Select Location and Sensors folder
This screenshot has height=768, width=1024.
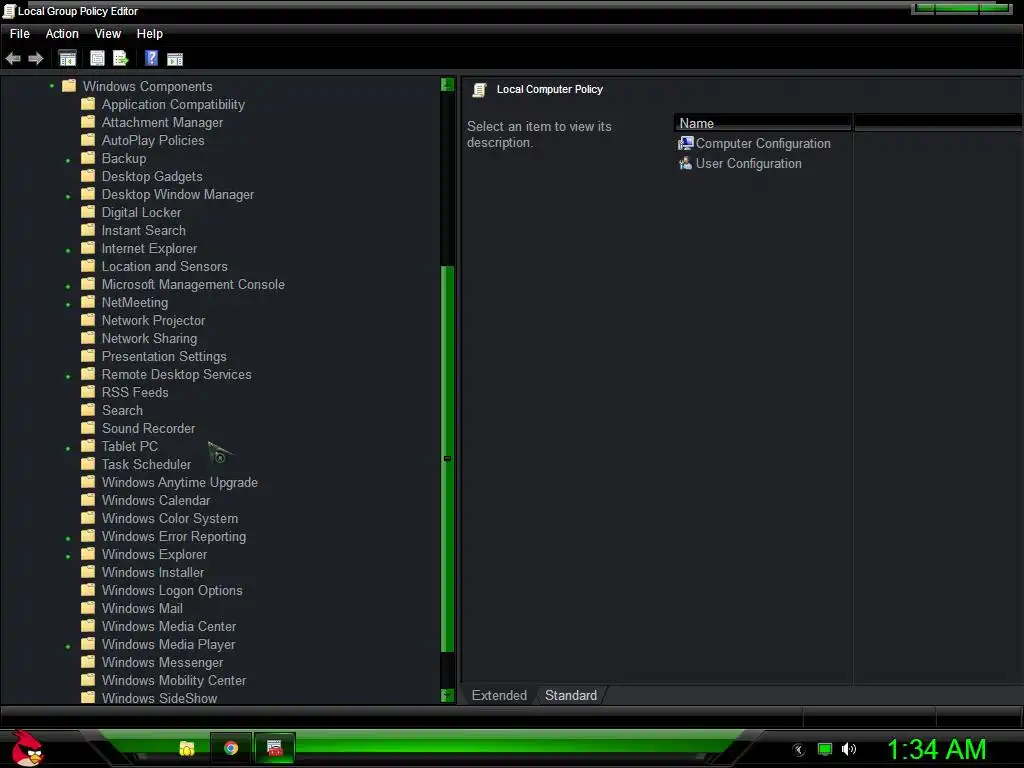(165, 266)
